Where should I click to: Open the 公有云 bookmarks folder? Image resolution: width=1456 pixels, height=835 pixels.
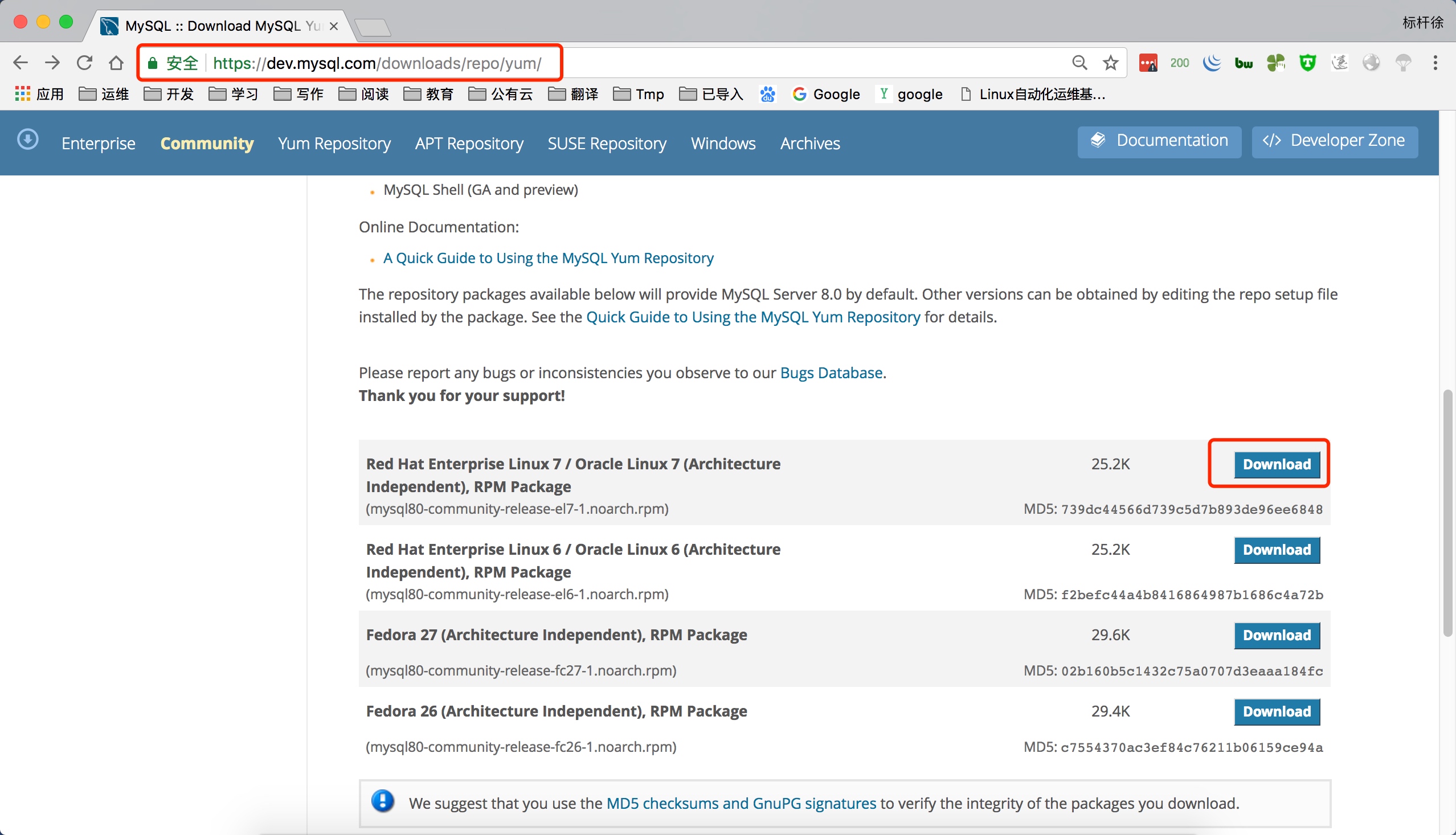click(x=501, y=94)
